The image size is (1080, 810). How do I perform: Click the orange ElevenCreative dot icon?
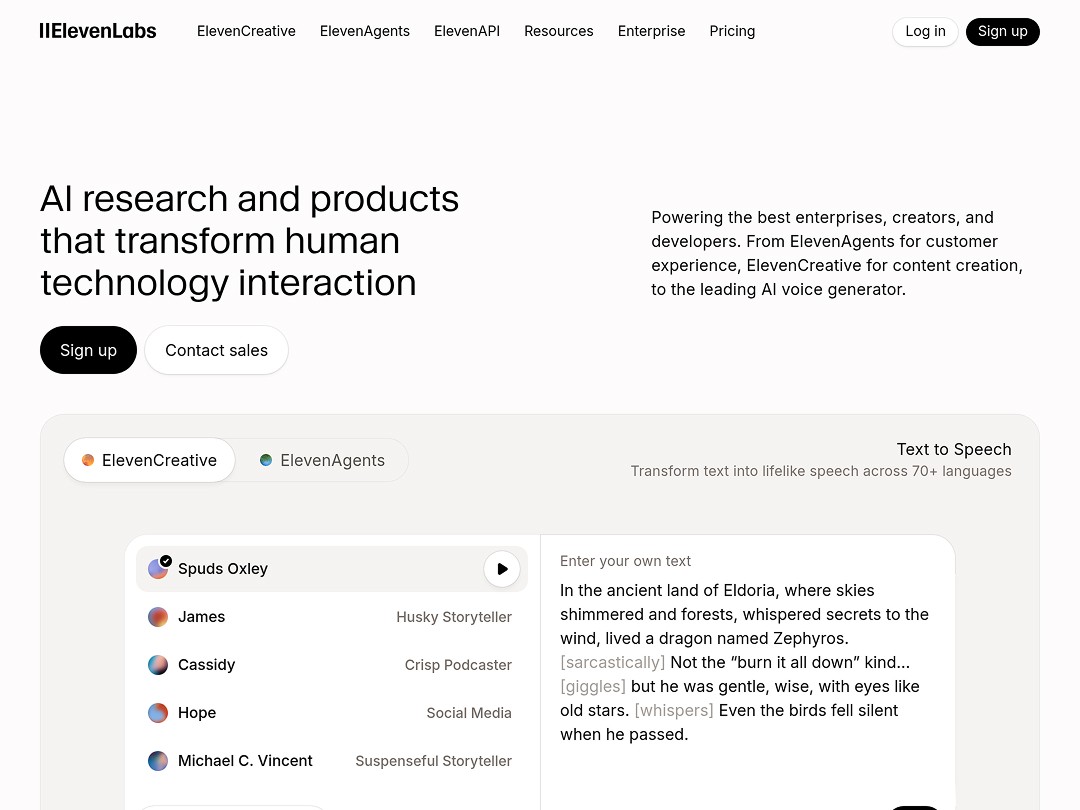pos(87,460)
